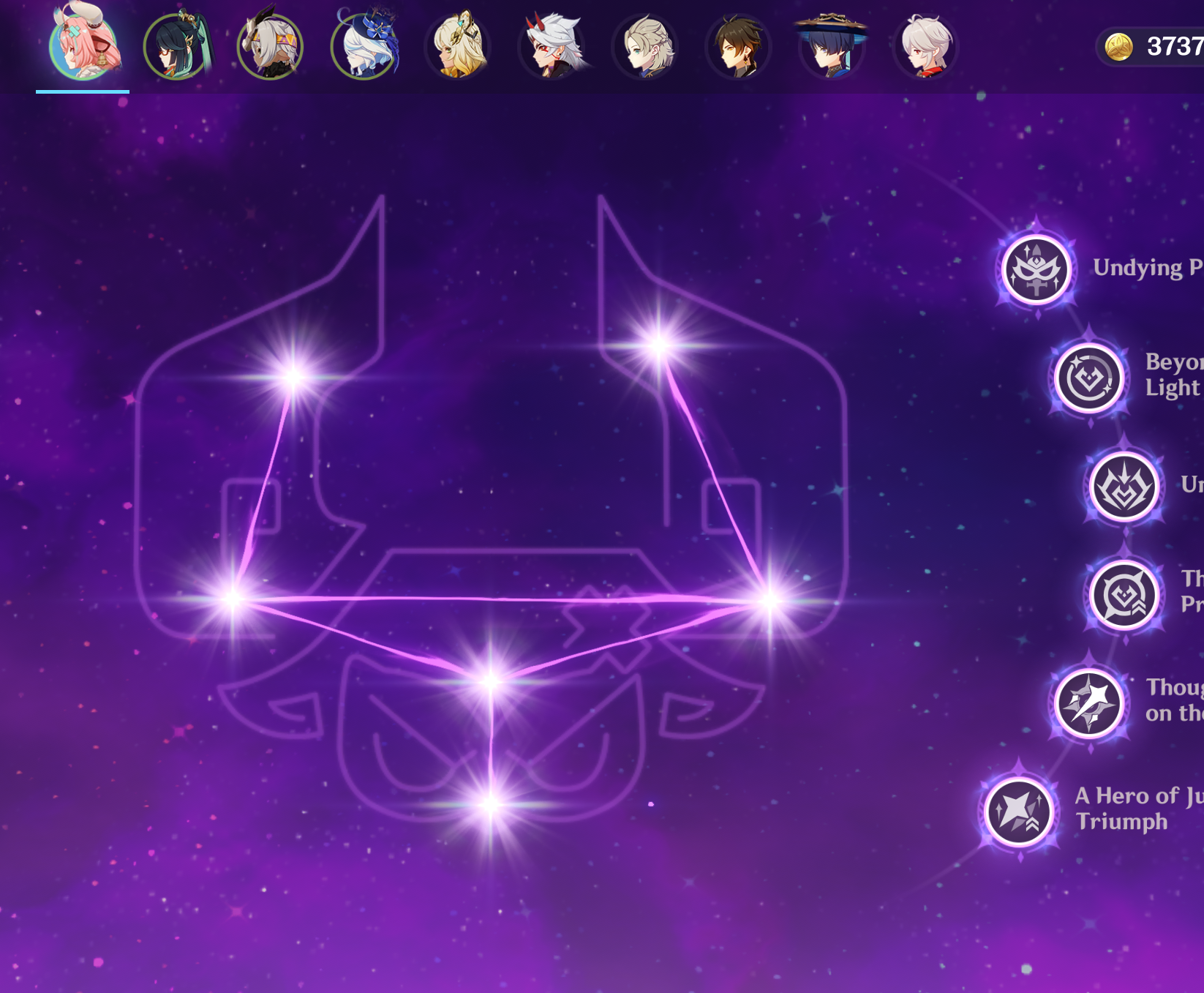Click the star at the right horn base
The height and width of the screenshot is (993, 1204).
point(659,344)
